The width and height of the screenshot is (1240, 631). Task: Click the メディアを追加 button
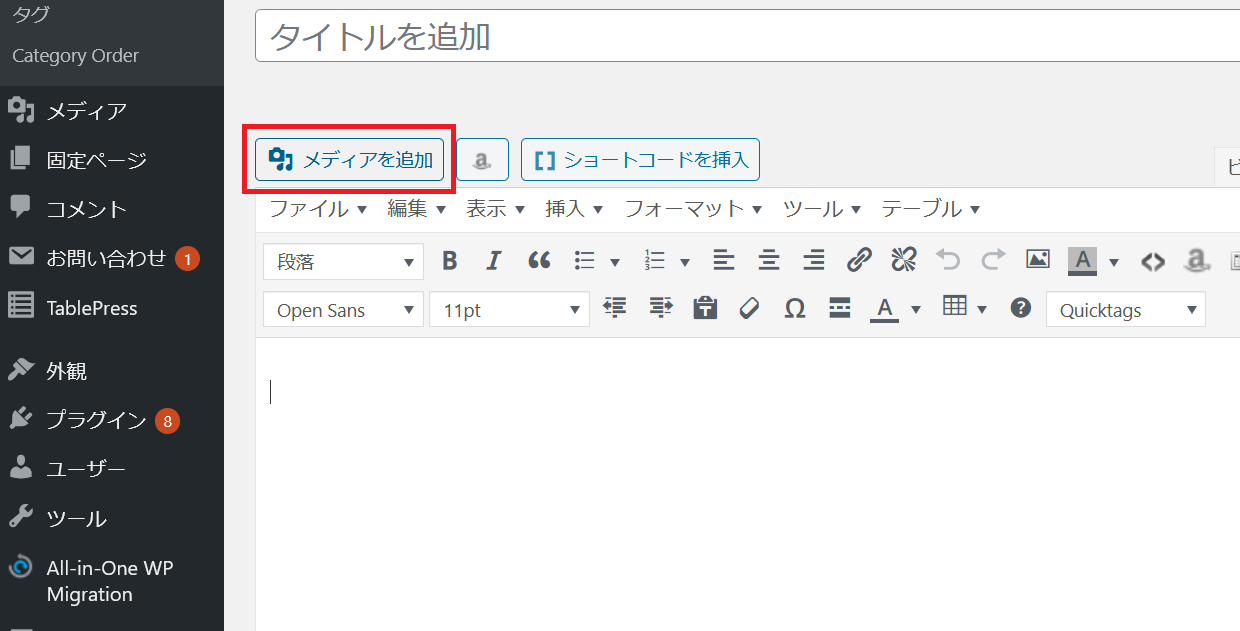(350, 160)
